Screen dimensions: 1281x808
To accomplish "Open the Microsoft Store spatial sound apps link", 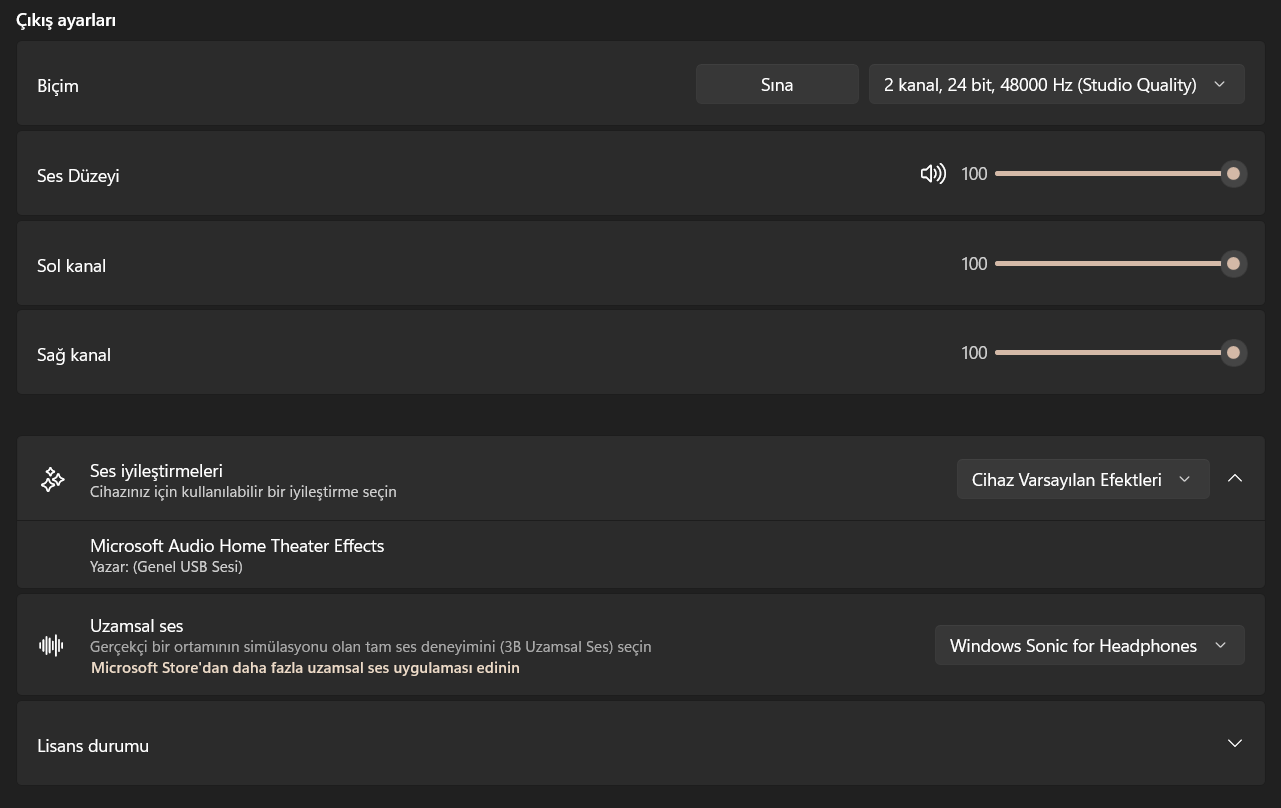I will pos(305,668).
